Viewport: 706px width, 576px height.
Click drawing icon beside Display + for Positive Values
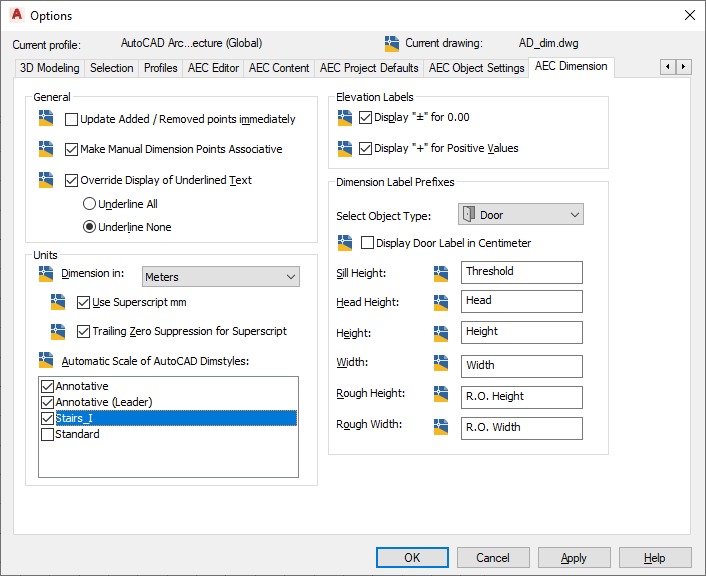tap(345, 149)
